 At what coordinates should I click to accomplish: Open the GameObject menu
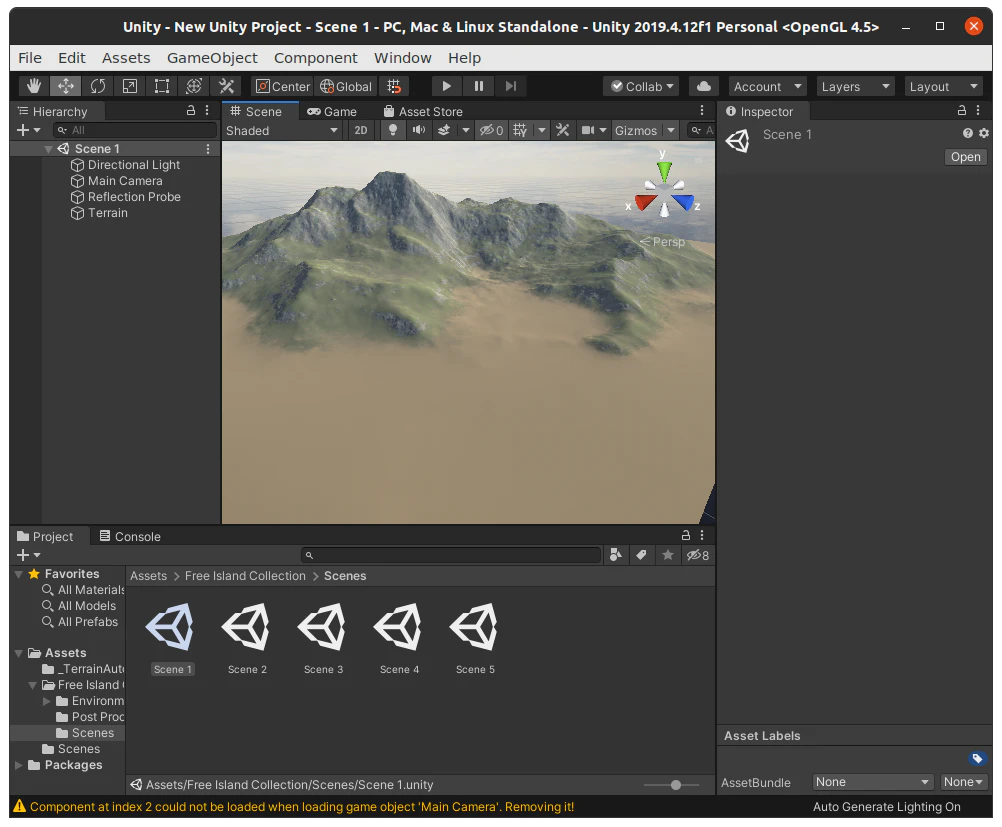(212, 58)
